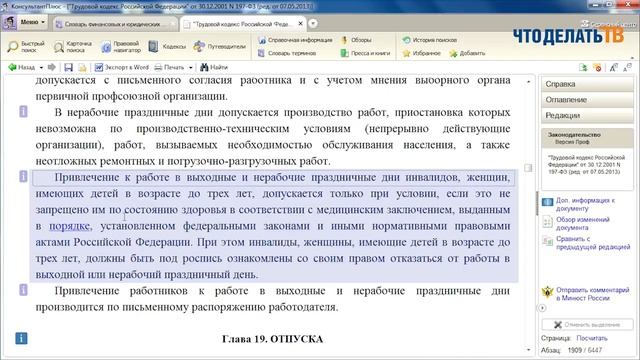This screenshot has width=640, height=360.
Task: Click info icon beside В нерабочие праздничные дни paragraph
Action: click(x=23, y=111)
